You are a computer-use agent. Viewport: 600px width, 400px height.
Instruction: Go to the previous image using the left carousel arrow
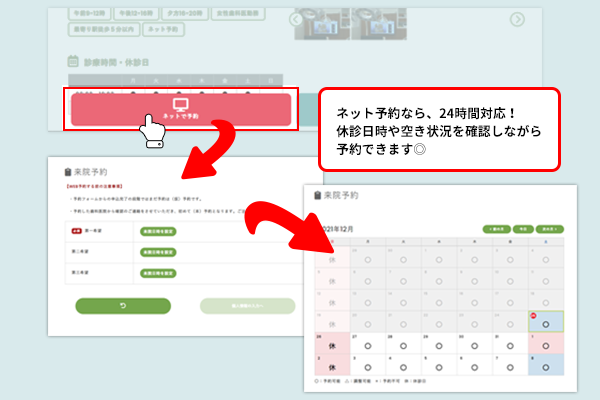(x=297, y=19)
